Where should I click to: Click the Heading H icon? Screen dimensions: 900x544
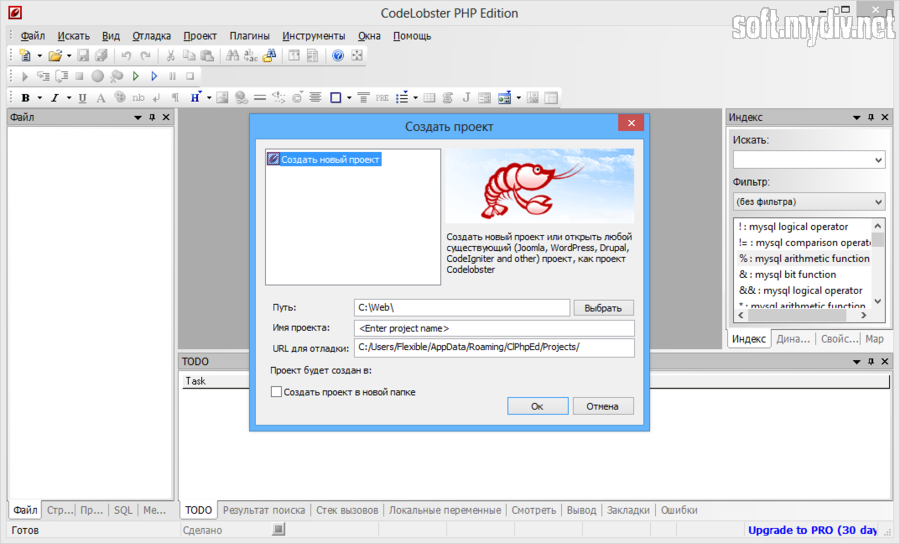point(195,98)
